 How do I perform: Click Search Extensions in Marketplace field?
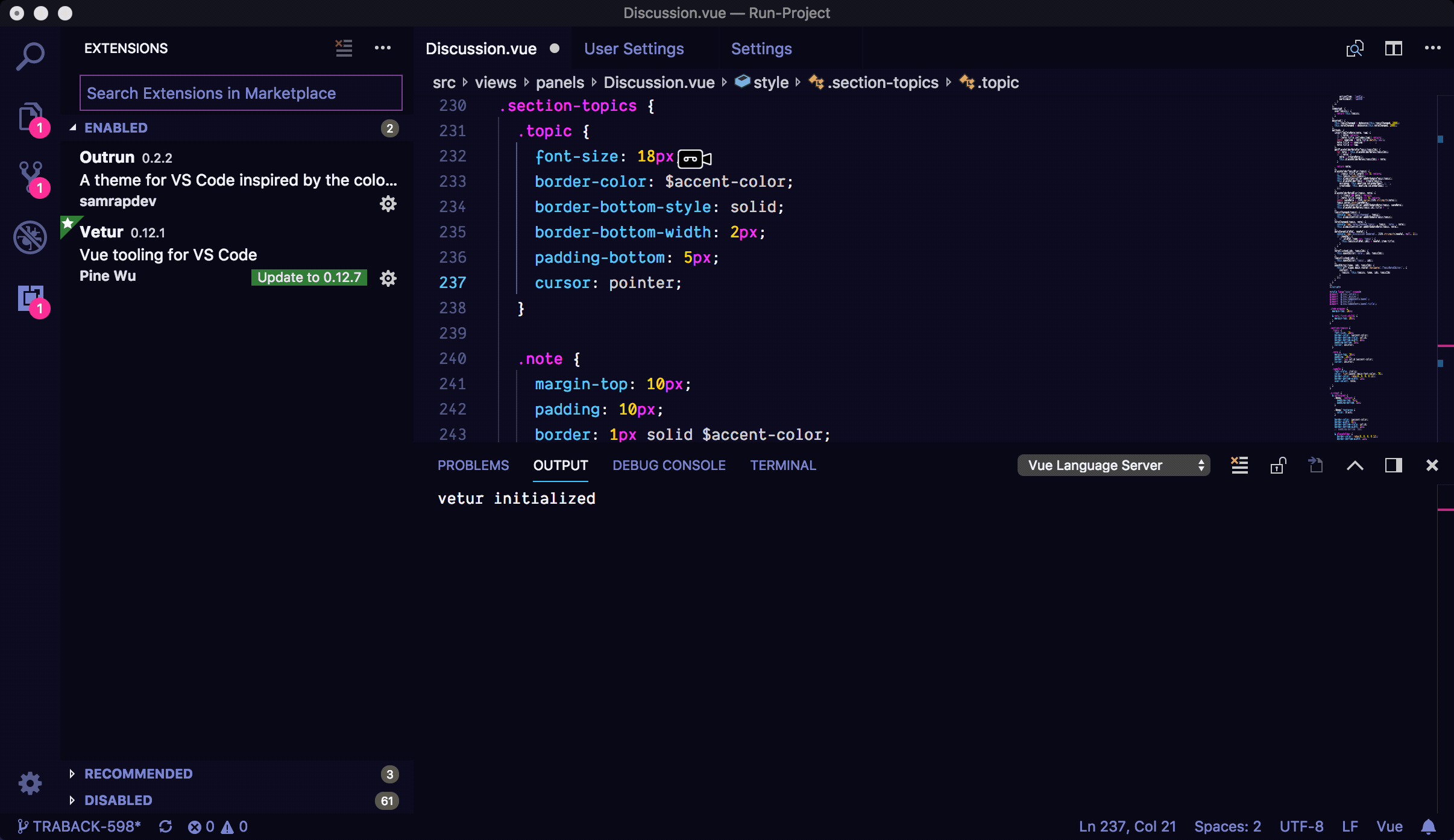[x=241, y=93]
